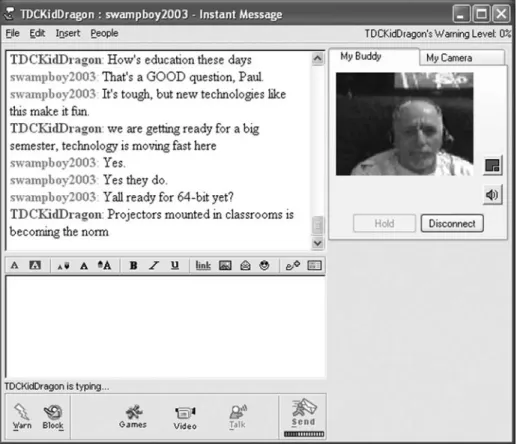Insert a picture with the image icon

(x=225, y=266)
